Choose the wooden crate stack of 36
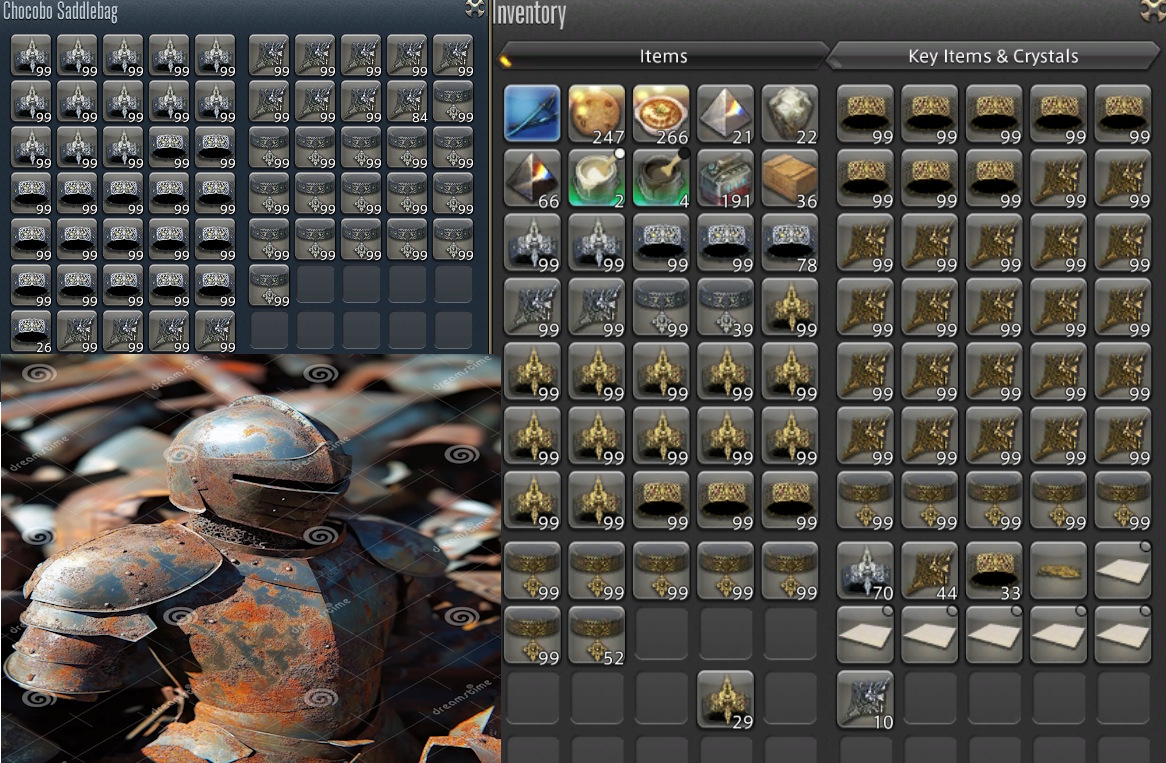This screenshot has width=1166, height=763. click(790, 178)
